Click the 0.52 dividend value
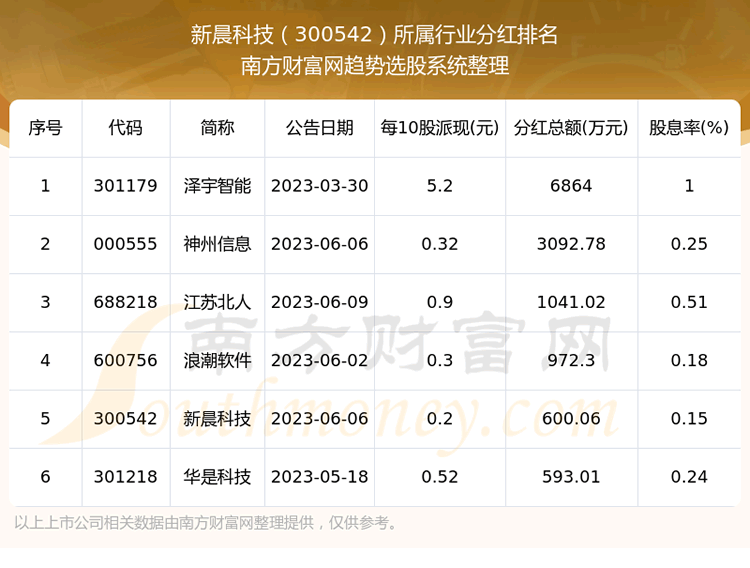 pos(440,477)
